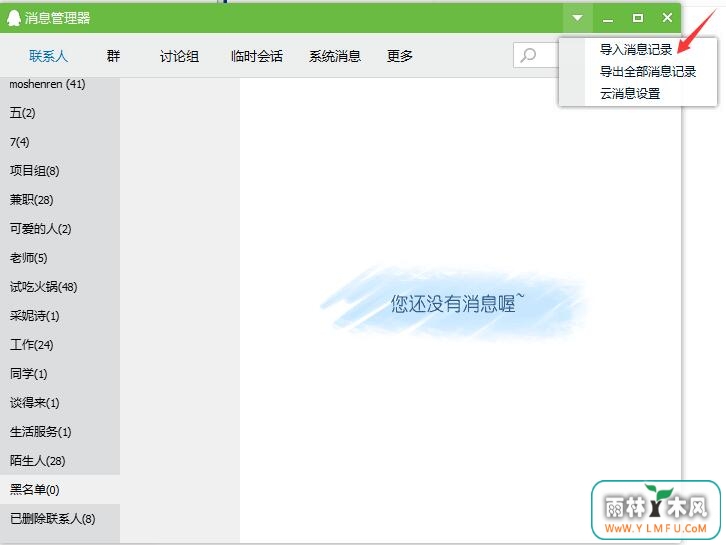This screenshot has height=545, width=726.
Task: Choose 导出全部消息记录 from menu
Action: [648, 71]
